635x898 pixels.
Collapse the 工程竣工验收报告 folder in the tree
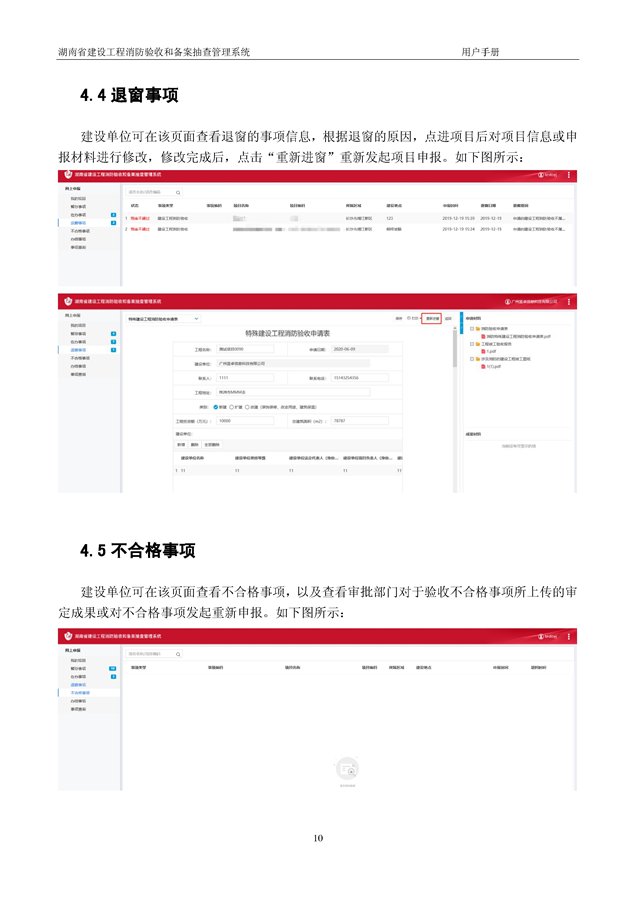pyautogui.click(x=470, y=343)
